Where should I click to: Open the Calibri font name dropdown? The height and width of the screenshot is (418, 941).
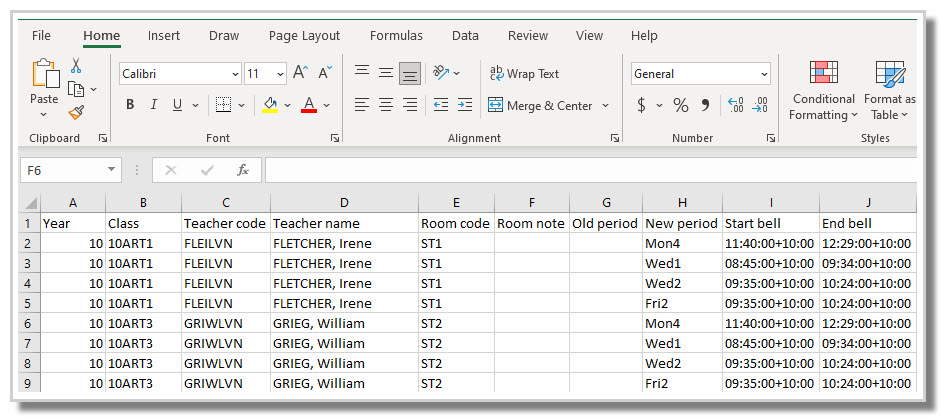click(x=235, y=74)
